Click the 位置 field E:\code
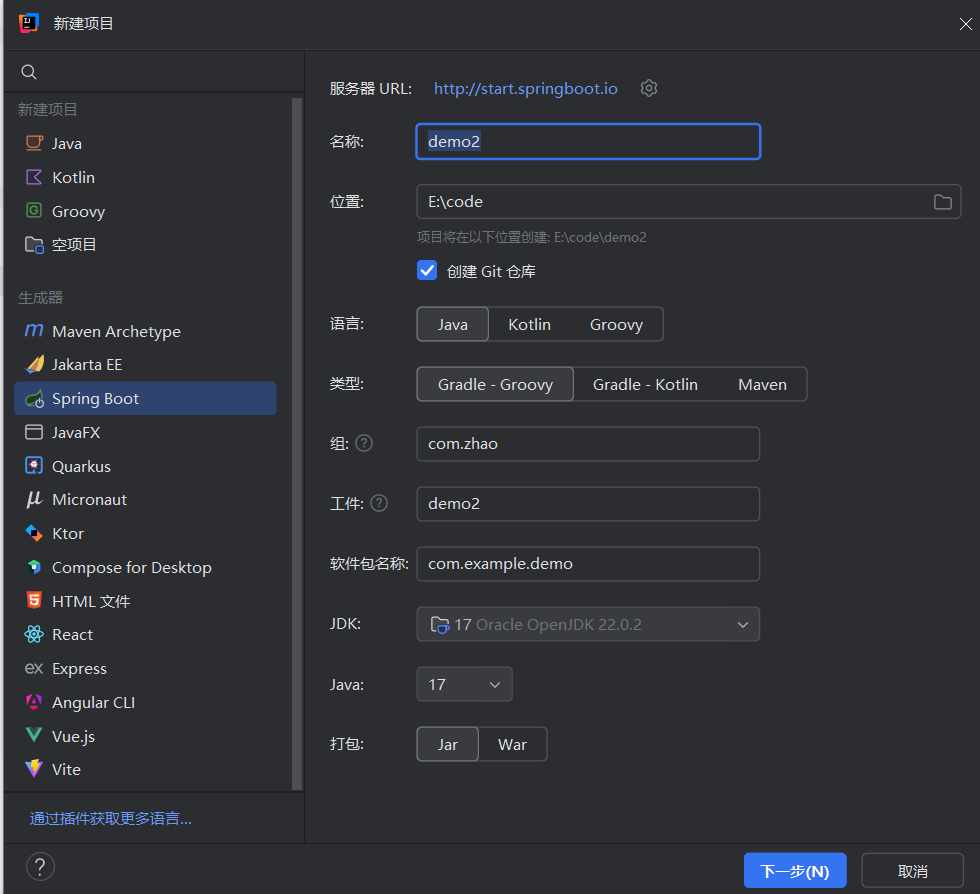 [688, 201]
